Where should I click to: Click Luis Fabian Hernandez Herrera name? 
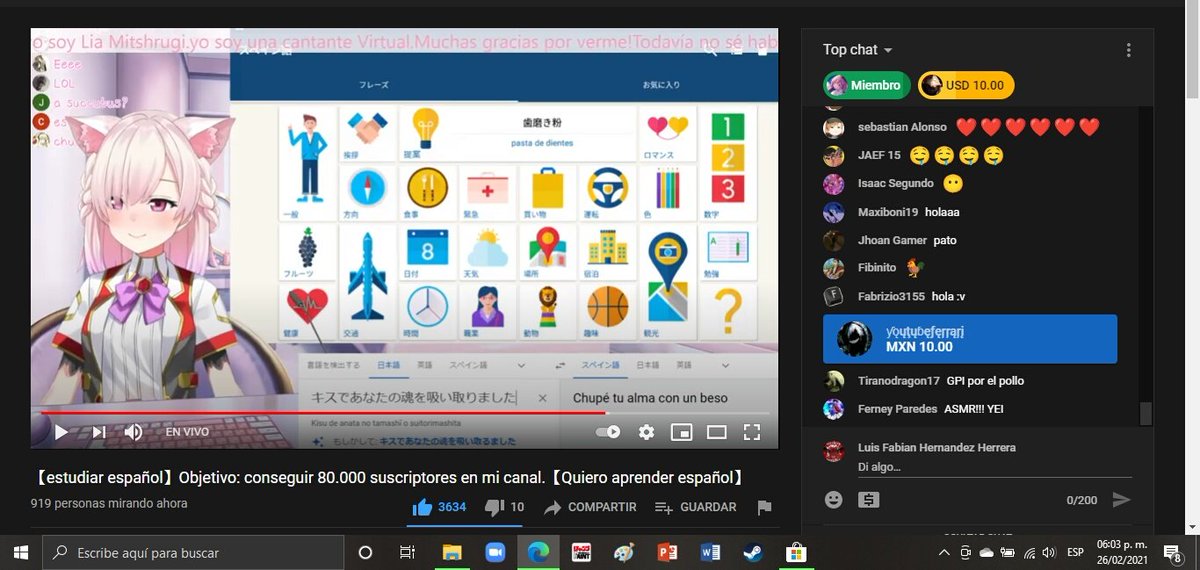point(936,447)
